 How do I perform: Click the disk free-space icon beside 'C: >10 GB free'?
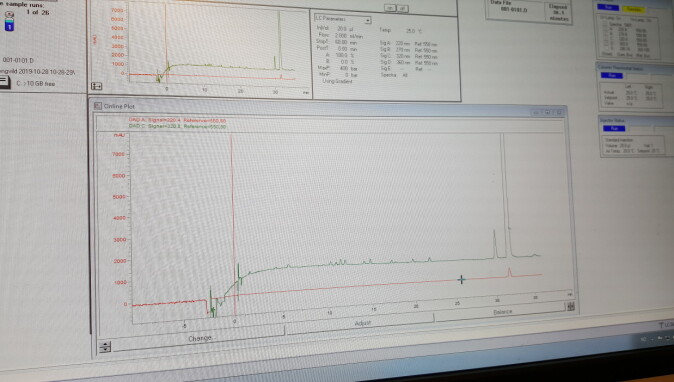(x=4, y=82)
